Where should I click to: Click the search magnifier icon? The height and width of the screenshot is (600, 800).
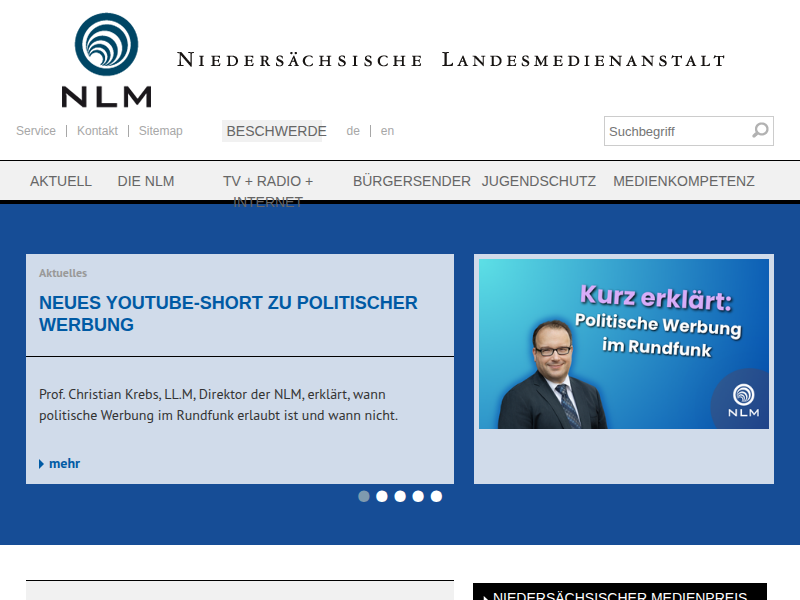point(760,131)
